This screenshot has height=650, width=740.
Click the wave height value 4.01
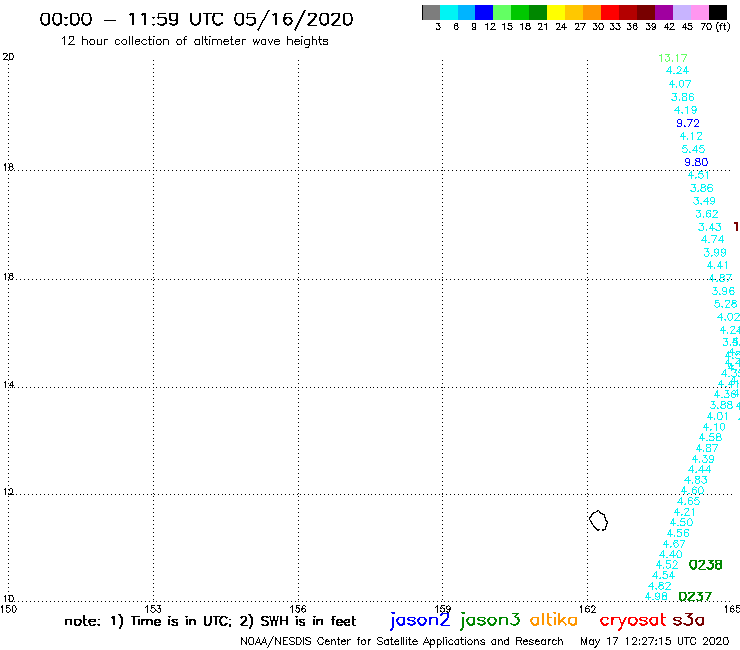pos(718,416)
